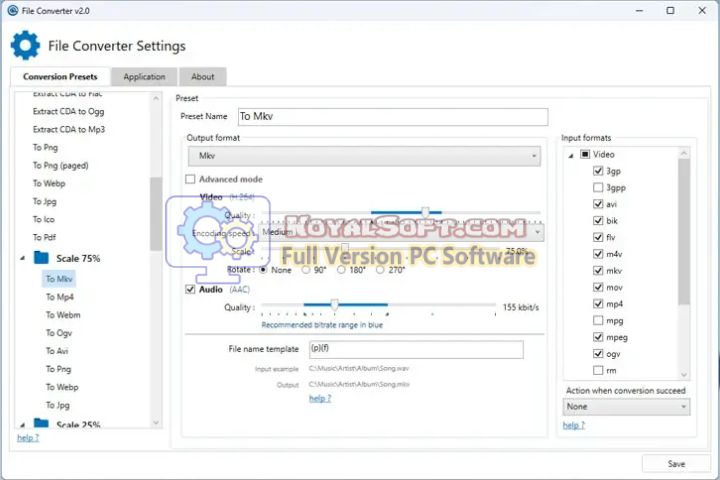Choose 90° rotation
The image size is (720, 480).
point(306,270)
